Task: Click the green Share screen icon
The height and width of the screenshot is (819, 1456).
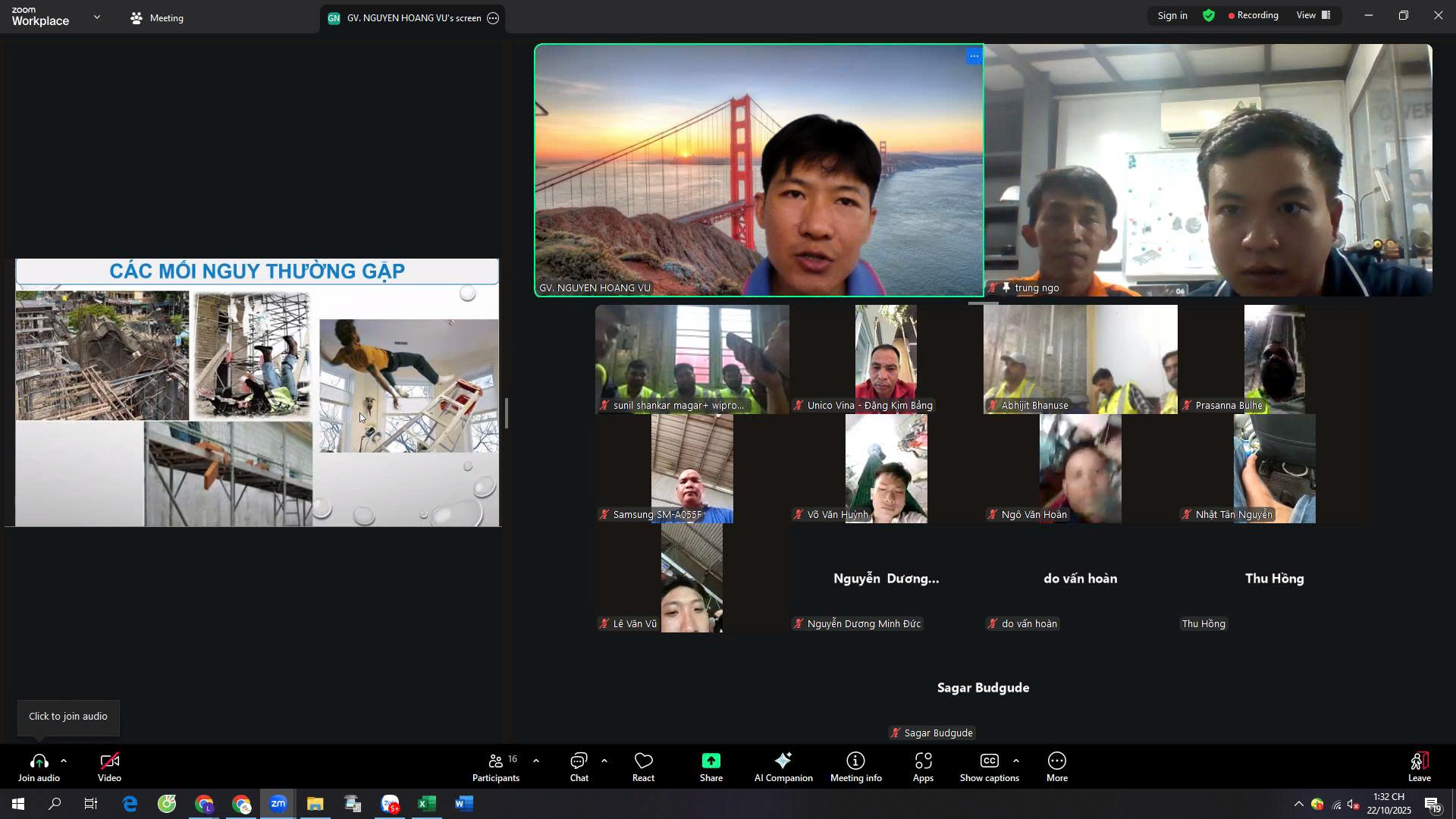Action: tap(711, 761)
